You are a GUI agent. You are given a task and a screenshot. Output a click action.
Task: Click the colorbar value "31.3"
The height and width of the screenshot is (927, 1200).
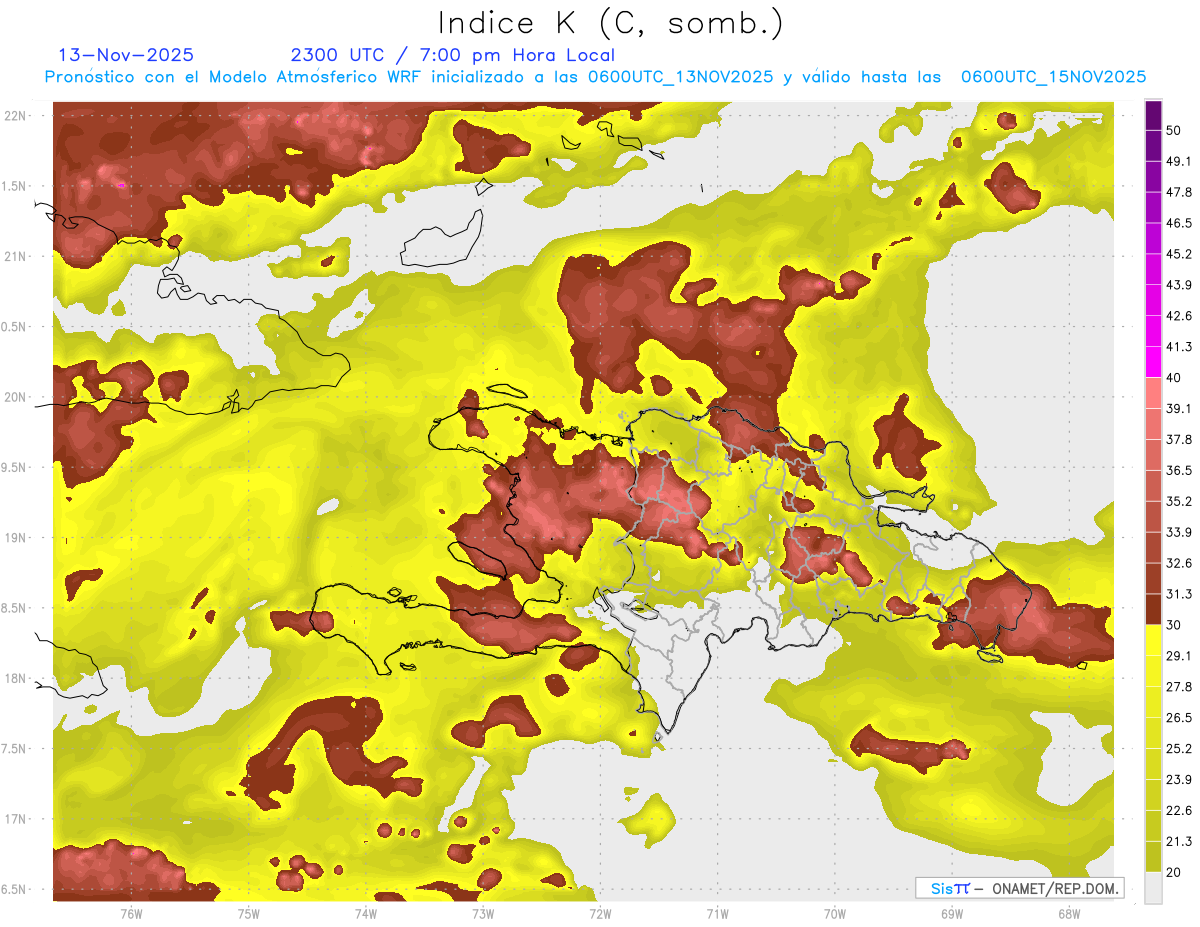(1179, 594)
